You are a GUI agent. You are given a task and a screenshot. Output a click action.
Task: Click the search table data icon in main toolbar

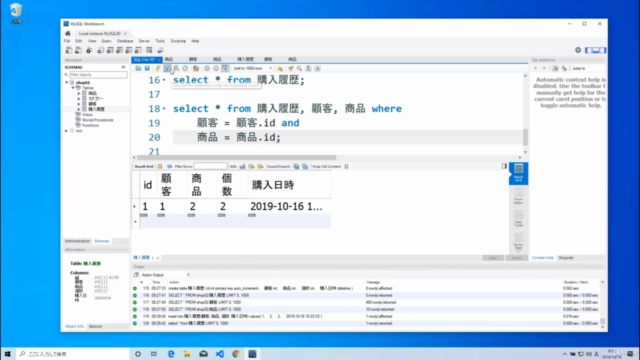point(149,50)
